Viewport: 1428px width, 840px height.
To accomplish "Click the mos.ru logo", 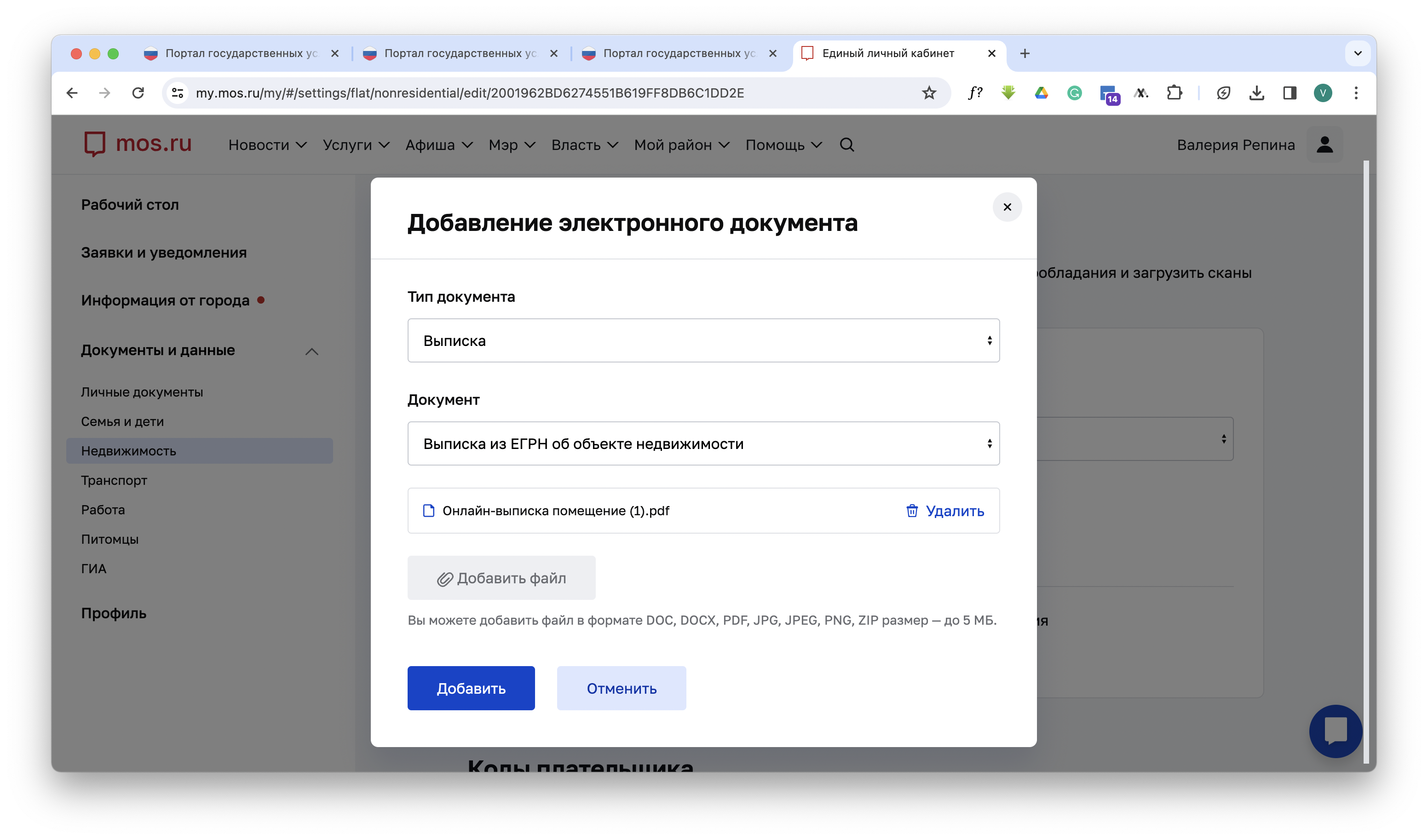I will (138, 144).
